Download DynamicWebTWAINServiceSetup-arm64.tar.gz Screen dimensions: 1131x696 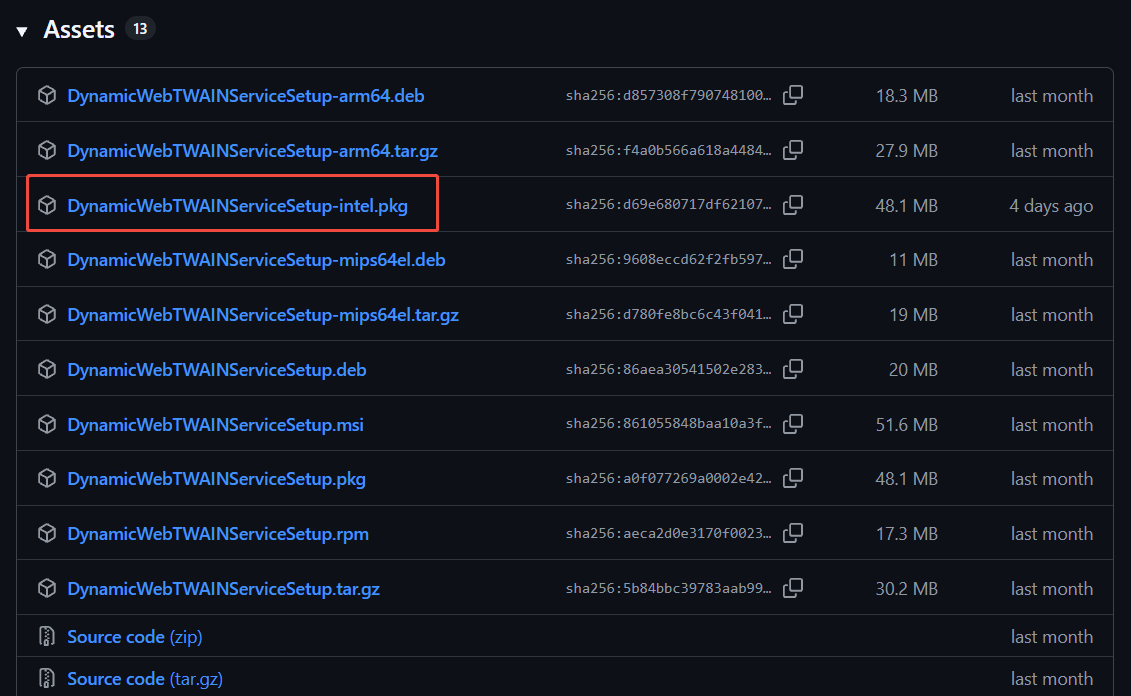tap(252, 151)
